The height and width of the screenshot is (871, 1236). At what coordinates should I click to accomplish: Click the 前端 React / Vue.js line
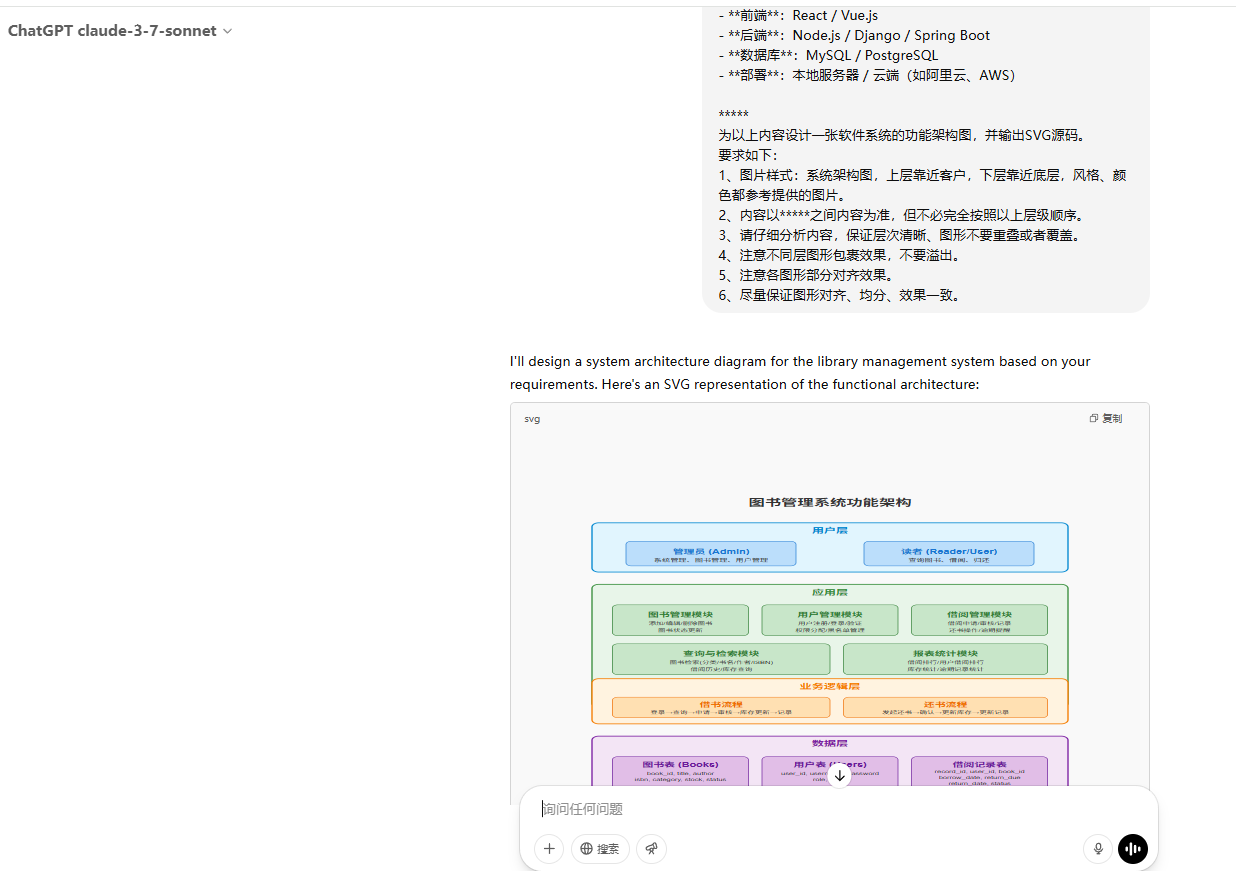[x=798, y=15]
